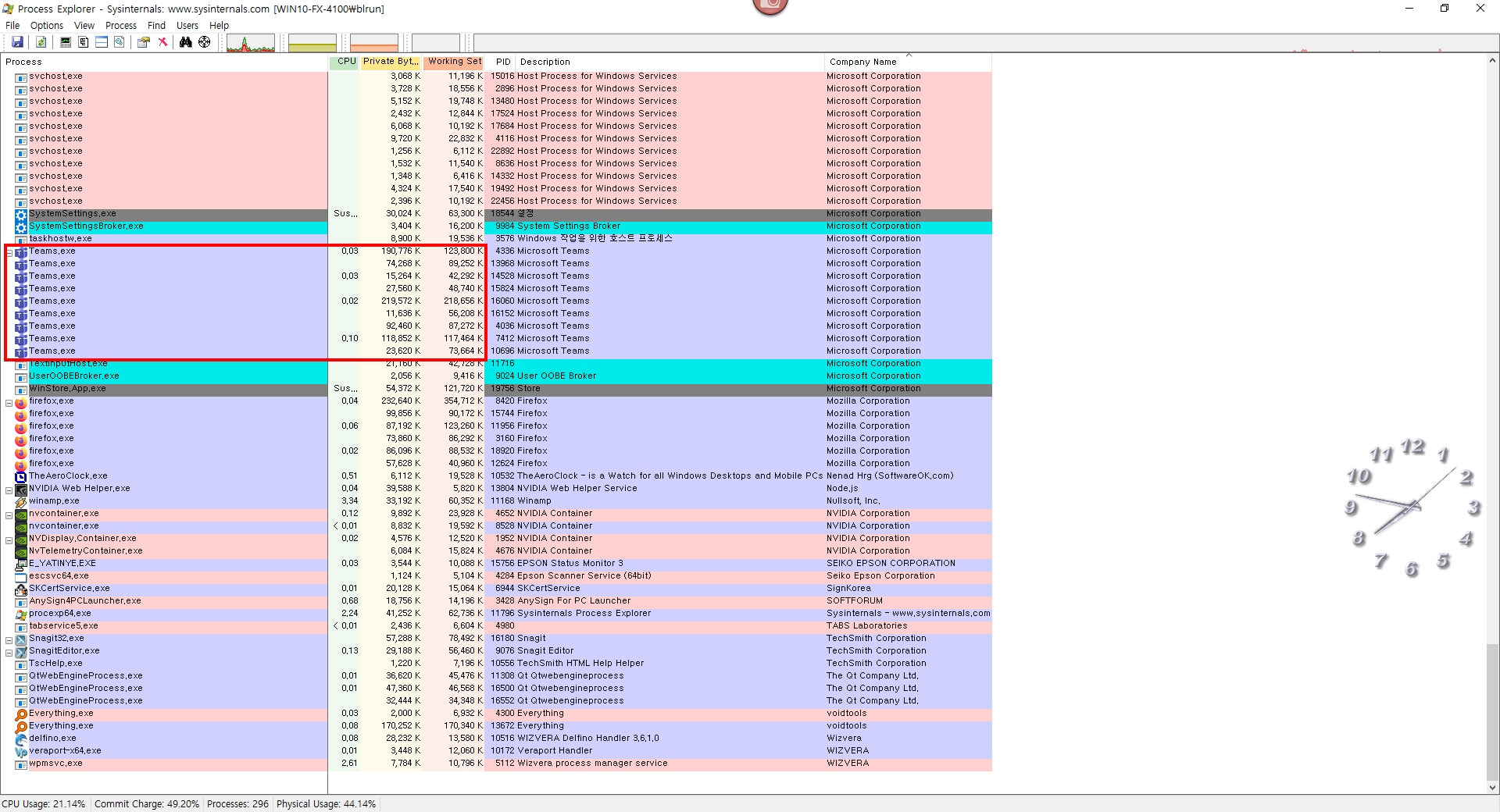
Task: Click the Everything.exe icon for PID 13672
Action: pyautogui.click(x=21, y=726)
